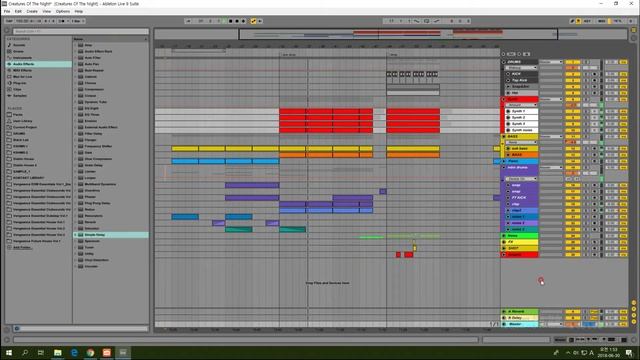Click the tempo value field
Image resolution: width=640 pixels, height=360 pixels.
tap(22, 21)
